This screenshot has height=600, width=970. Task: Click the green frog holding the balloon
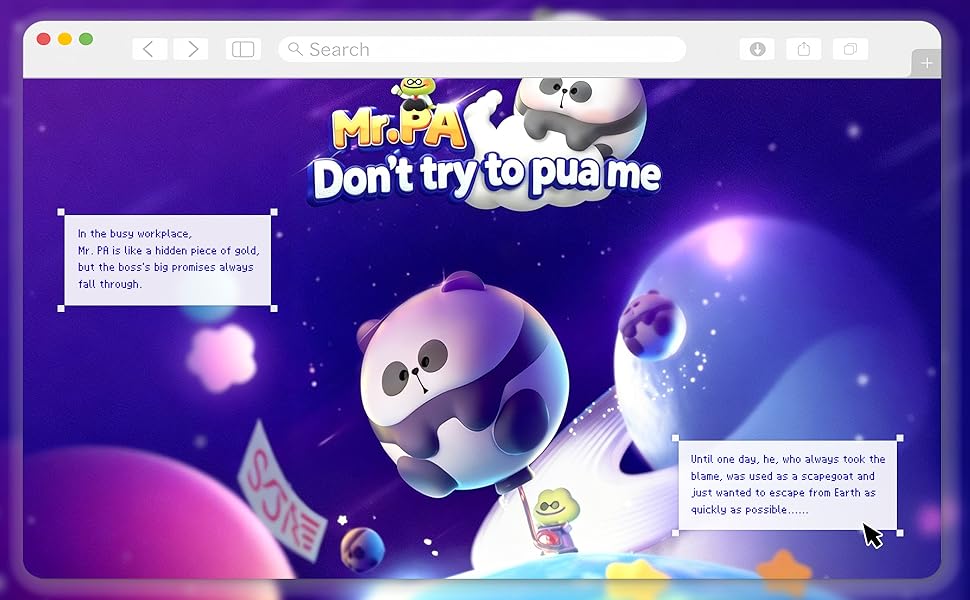tap(554, 520)
